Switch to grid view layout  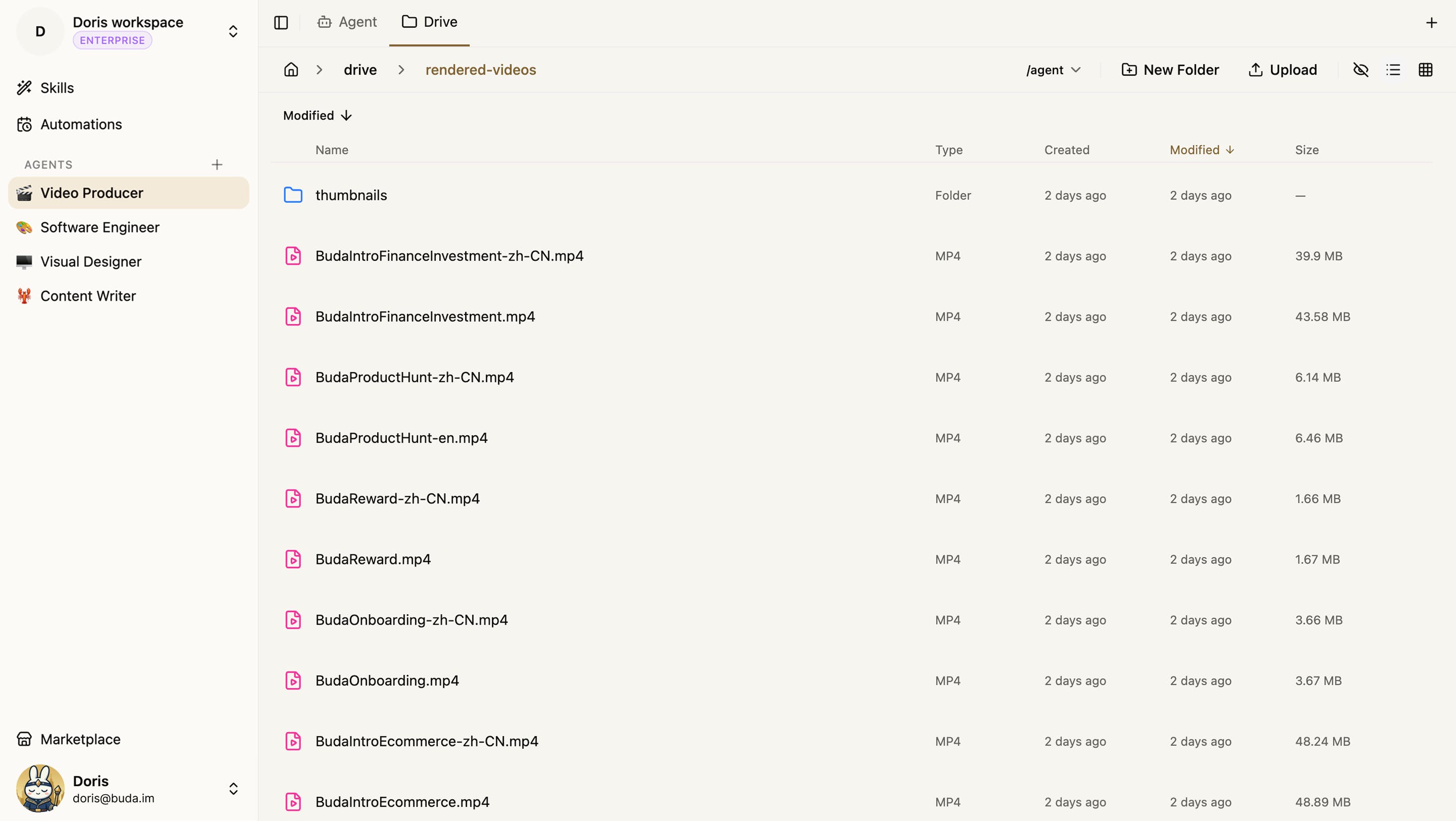click(1425, 70)
